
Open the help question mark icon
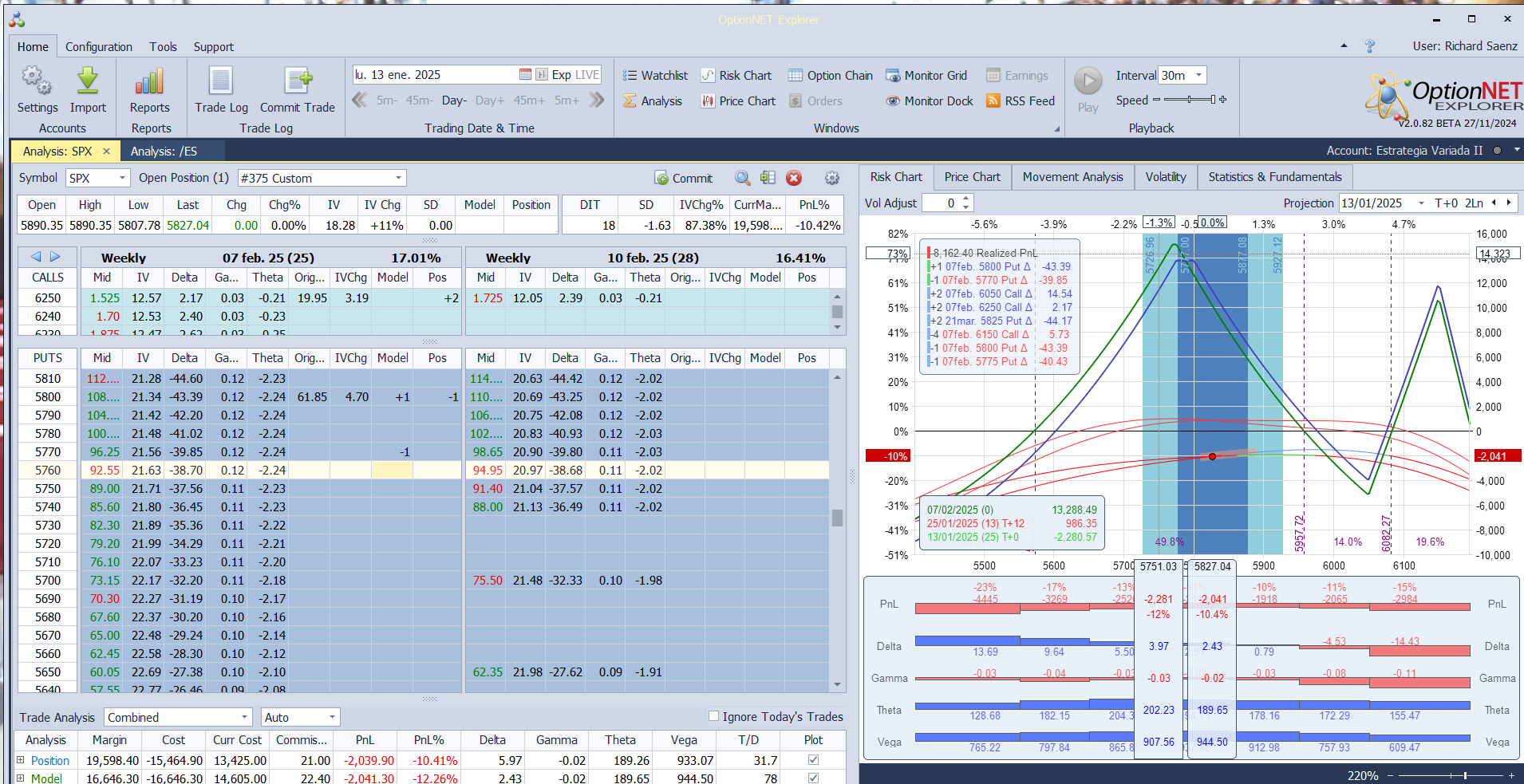click(x=1370, y=46)
